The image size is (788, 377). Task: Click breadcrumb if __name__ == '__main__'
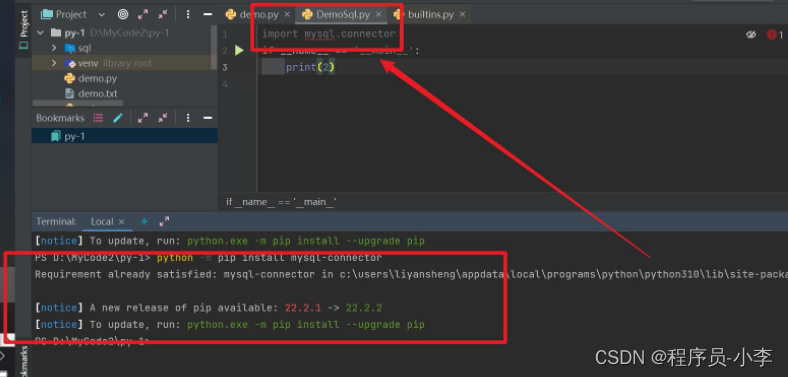click(281, 202)
